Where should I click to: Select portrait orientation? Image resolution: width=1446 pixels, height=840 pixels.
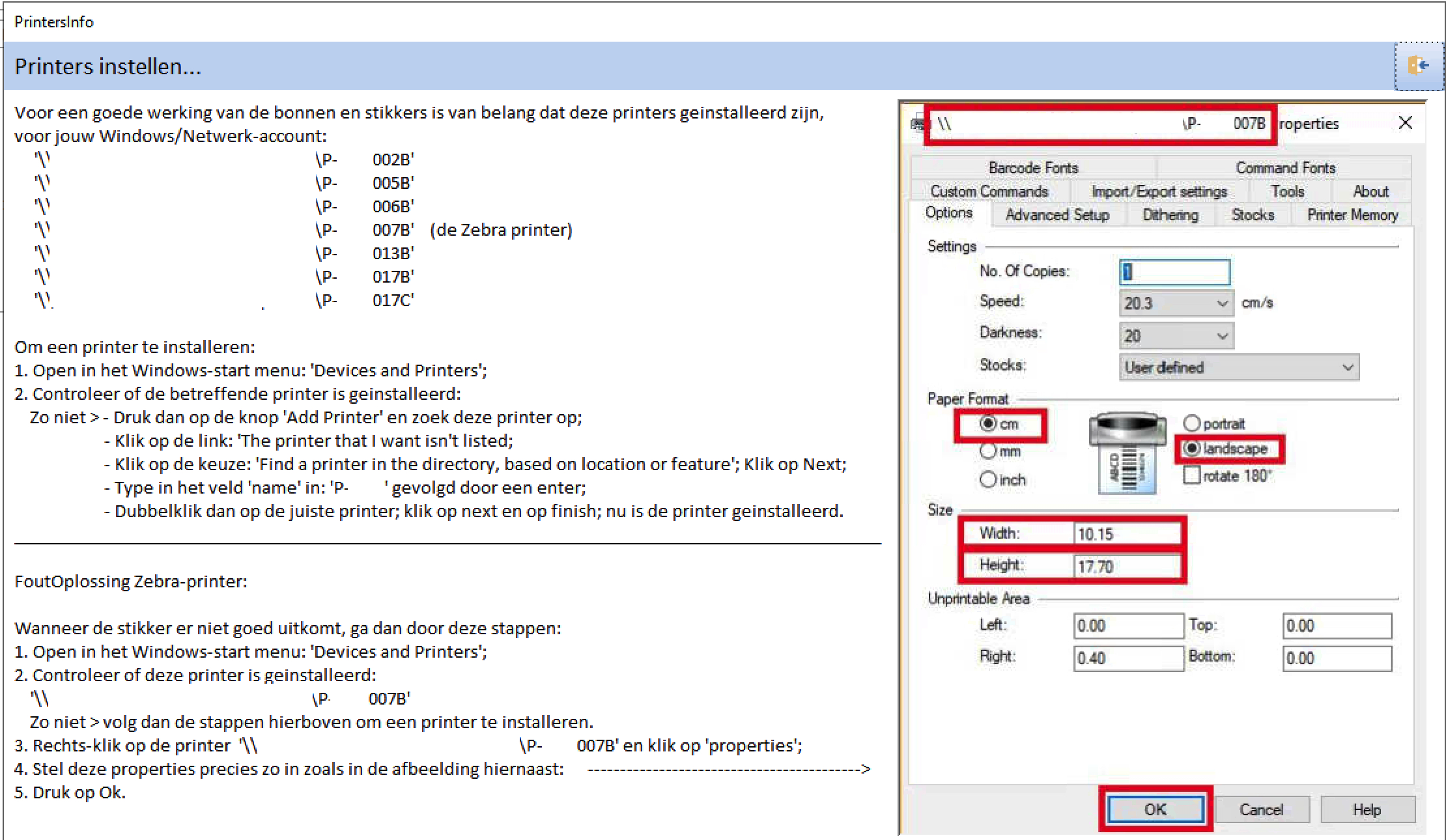pyautogui.click(x=1191, y=424)
